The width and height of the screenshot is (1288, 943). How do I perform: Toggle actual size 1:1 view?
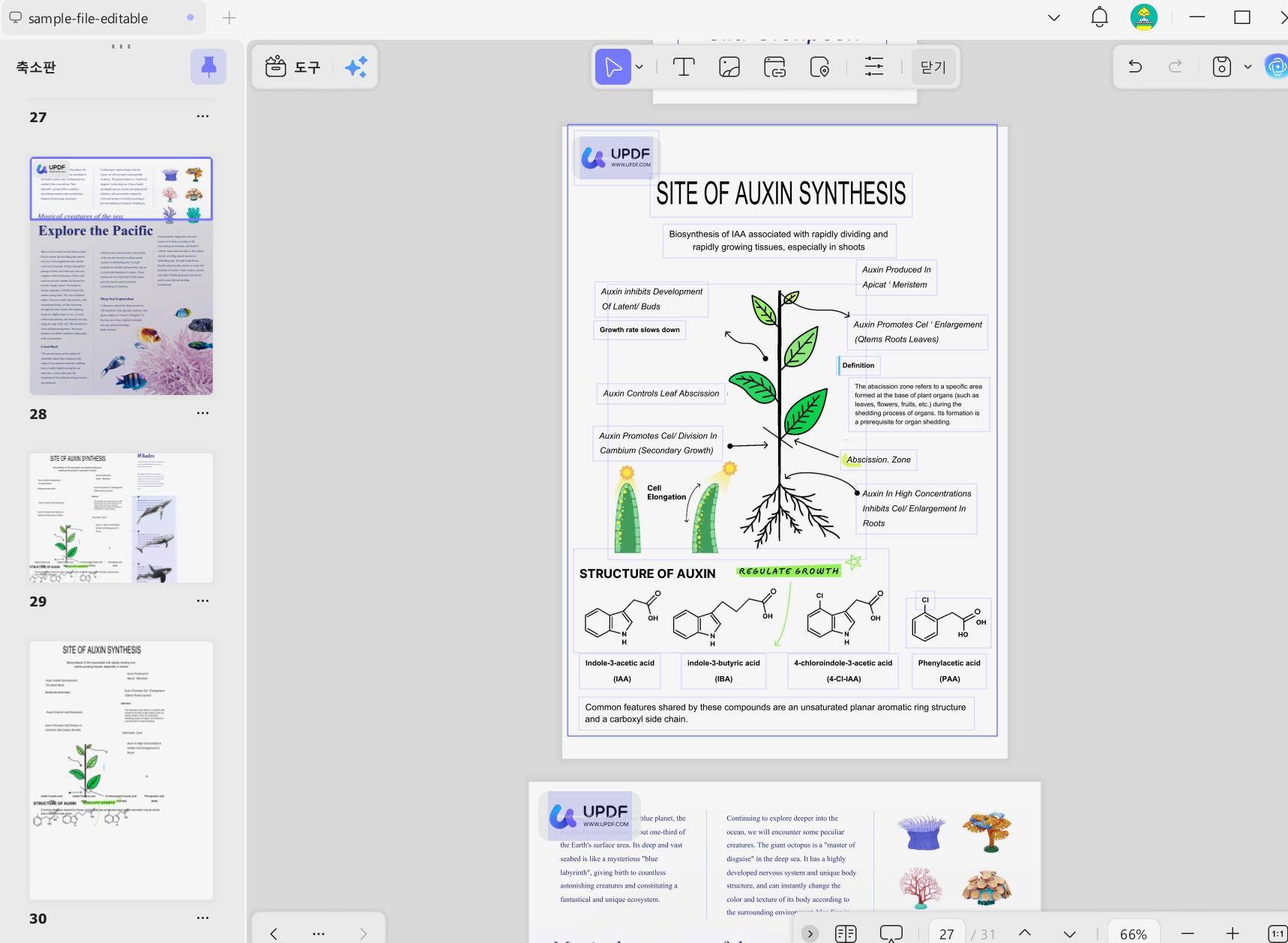[1278, 934]
